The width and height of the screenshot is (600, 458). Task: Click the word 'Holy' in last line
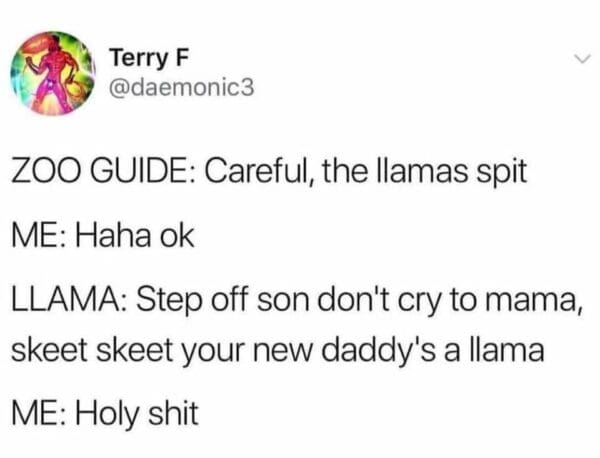click(x=108, y=413)
